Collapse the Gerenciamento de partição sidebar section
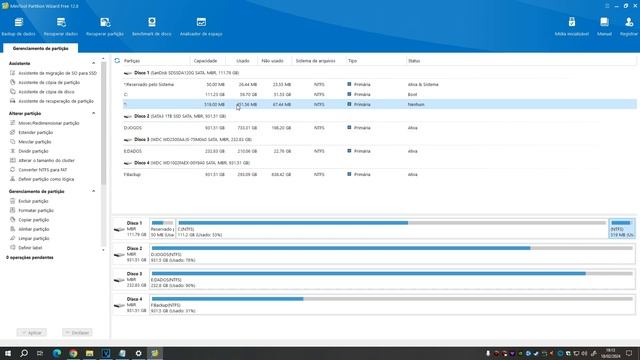 [93, 191]
